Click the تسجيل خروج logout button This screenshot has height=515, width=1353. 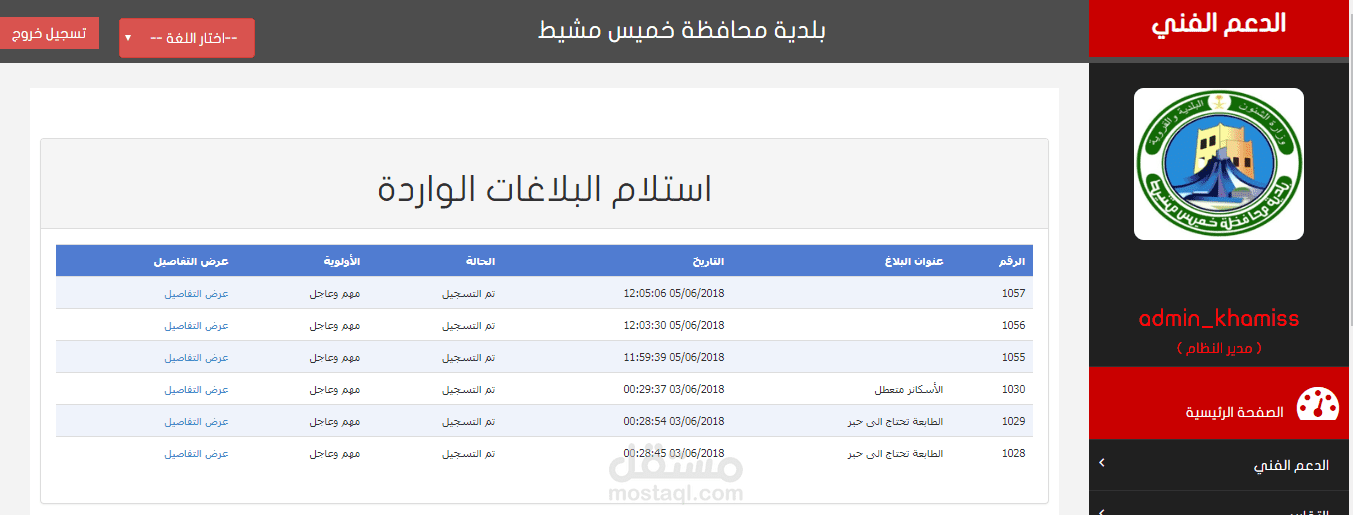(50, 33)
